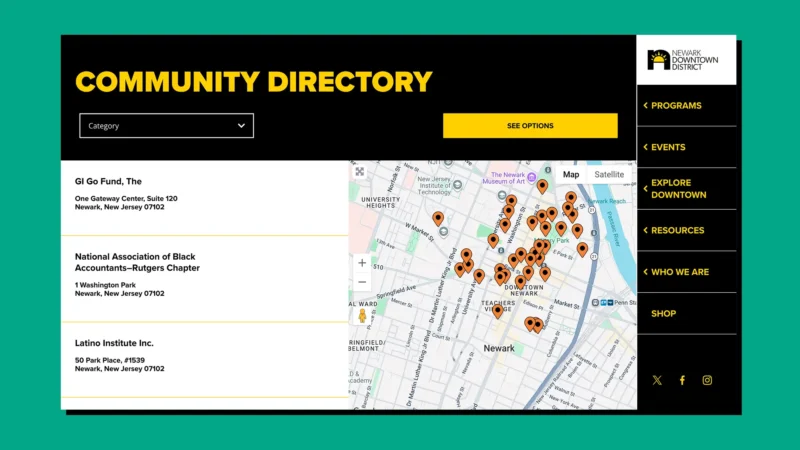Open National Association of Black Accountants listing
Screen dimensions: 800x450
click(x=137, y=262)
